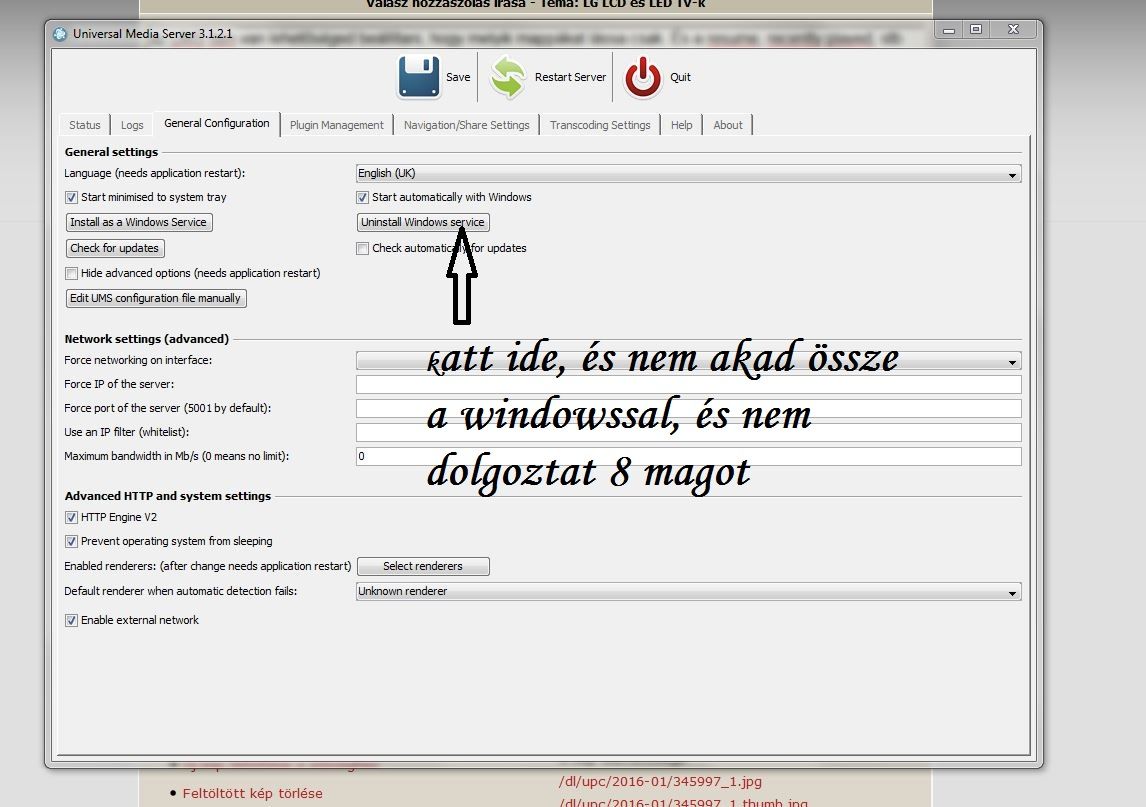Click Edit UMS configuration file manually
This screenshot has height=807, width=1146.
pyautogui.click(x=156, y=298)
